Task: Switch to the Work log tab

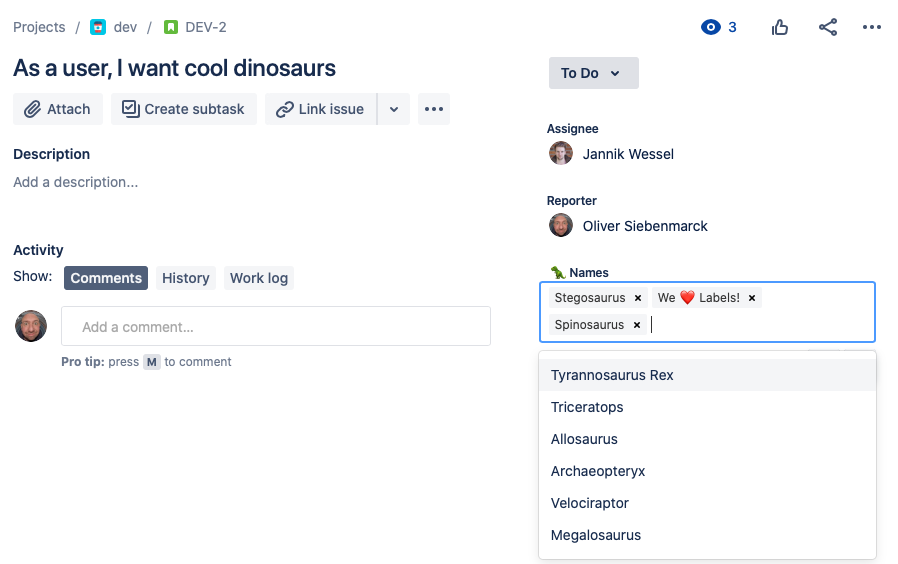Action: [x=259, y=278]
